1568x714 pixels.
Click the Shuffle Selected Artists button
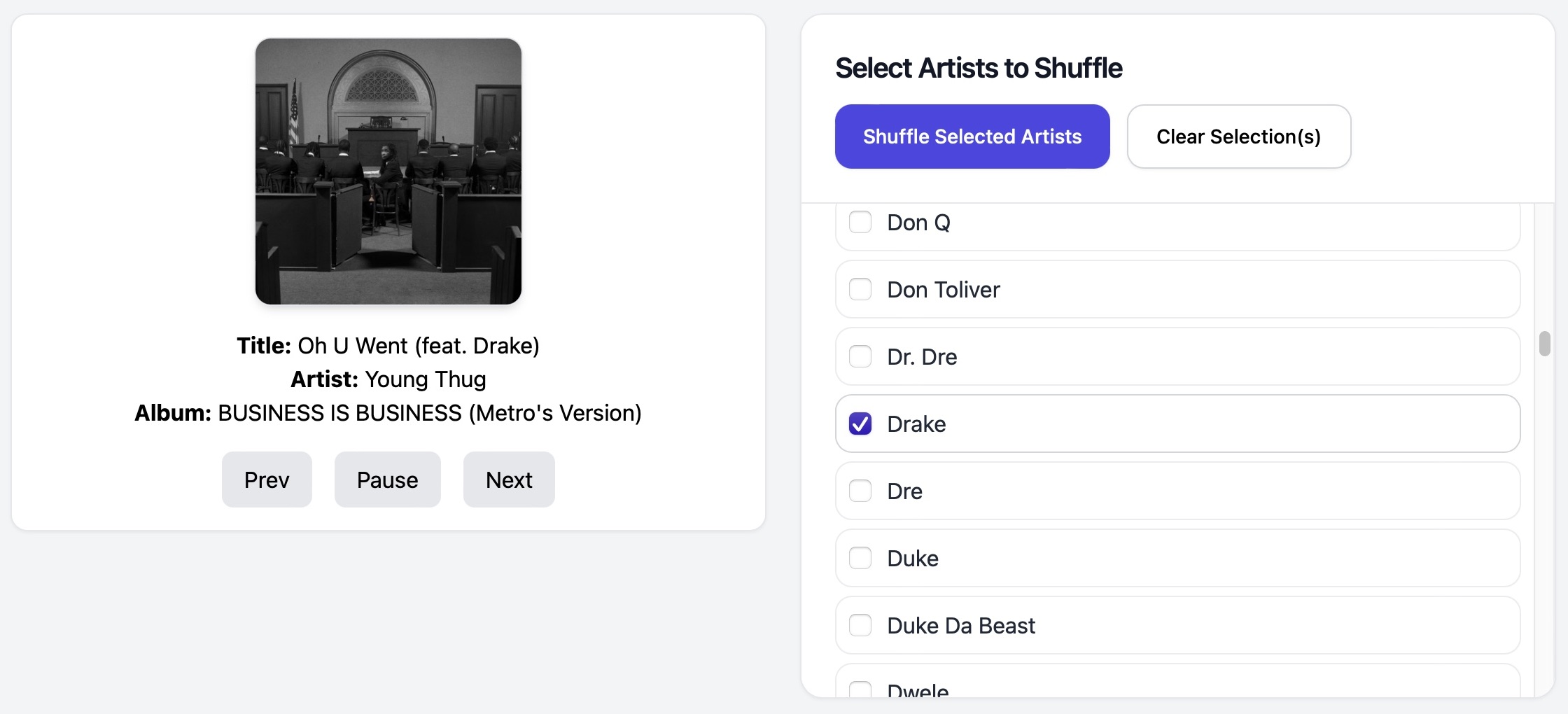(972, 136)
